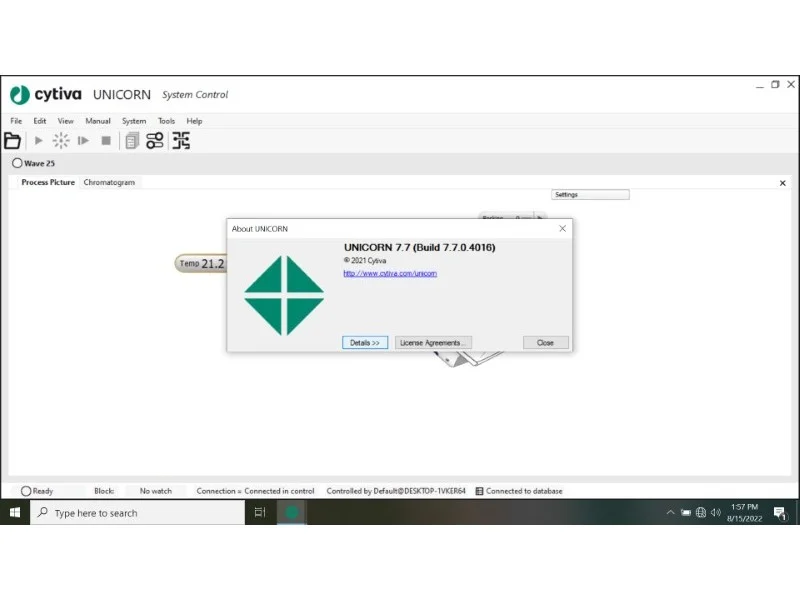This screenshot has width=800, height=600.
Task: Open the Windows notification center icon
Action: point(780,513)
